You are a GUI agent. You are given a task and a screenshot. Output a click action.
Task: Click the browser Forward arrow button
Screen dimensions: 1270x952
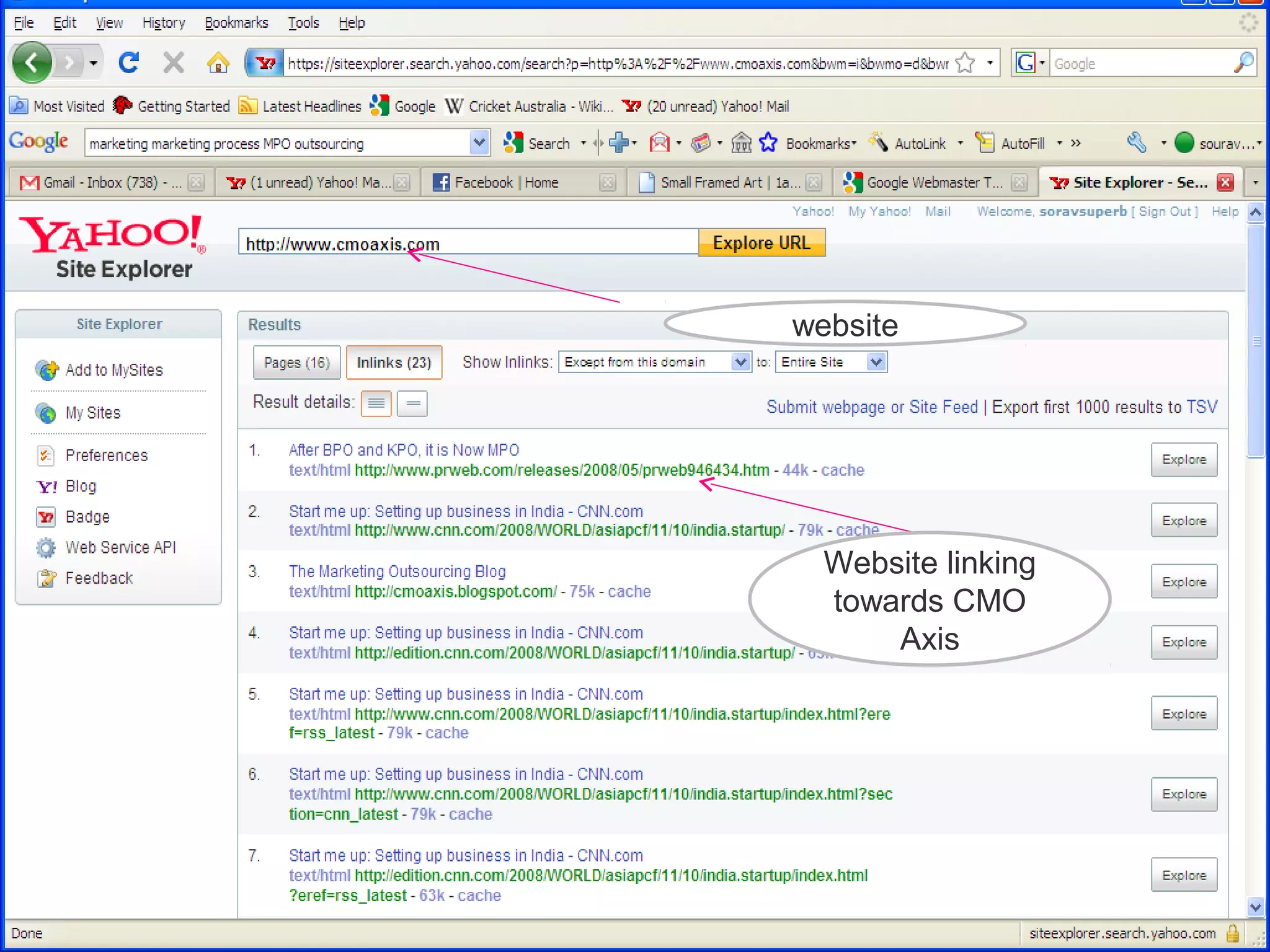click(x=69, y=63)
